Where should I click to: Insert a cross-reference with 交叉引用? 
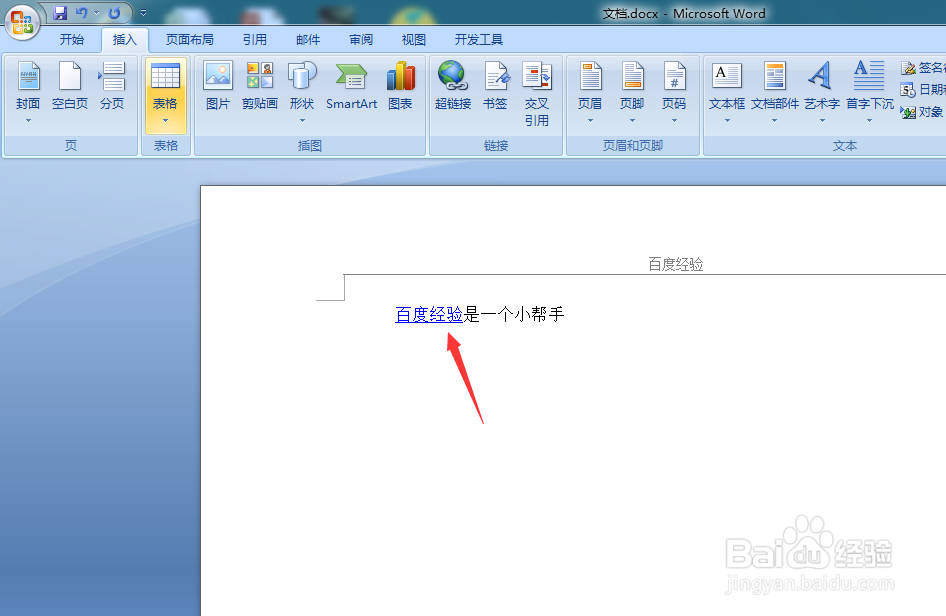[x=537, y=94]
